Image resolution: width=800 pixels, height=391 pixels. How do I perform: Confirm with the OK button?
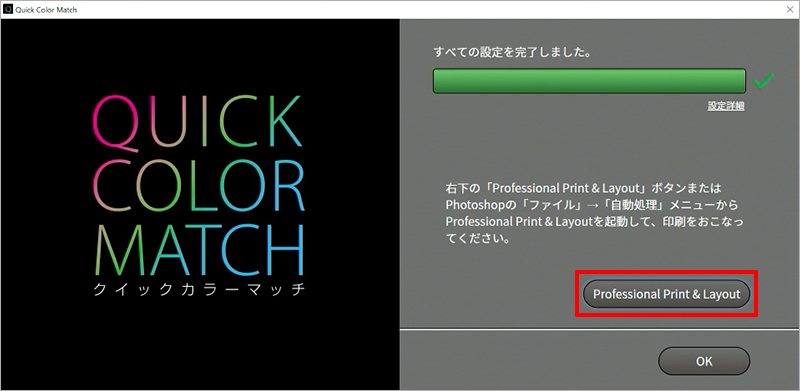point(704,361)
